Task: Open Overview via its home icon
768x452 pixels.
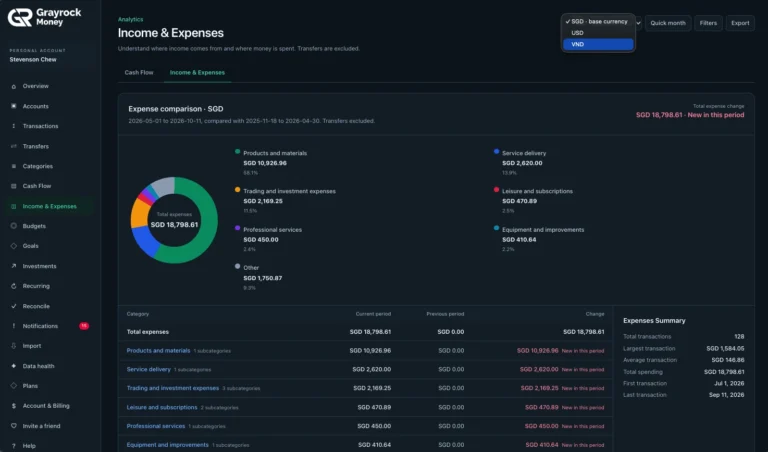Action: click(14, 86)
